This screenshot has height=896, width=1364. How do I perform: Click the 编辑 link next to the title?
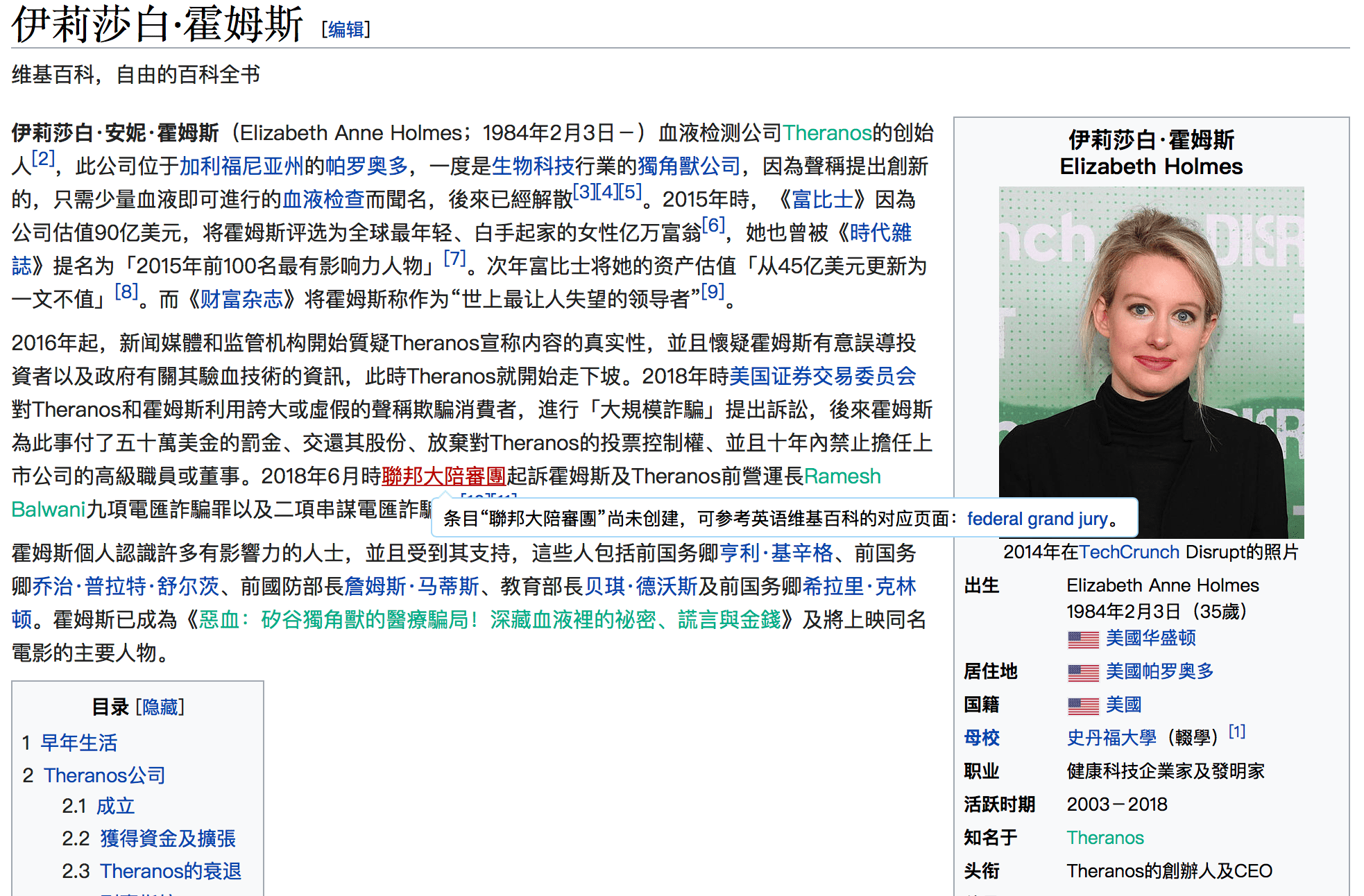pyautogui.click(x=346, y=29)
